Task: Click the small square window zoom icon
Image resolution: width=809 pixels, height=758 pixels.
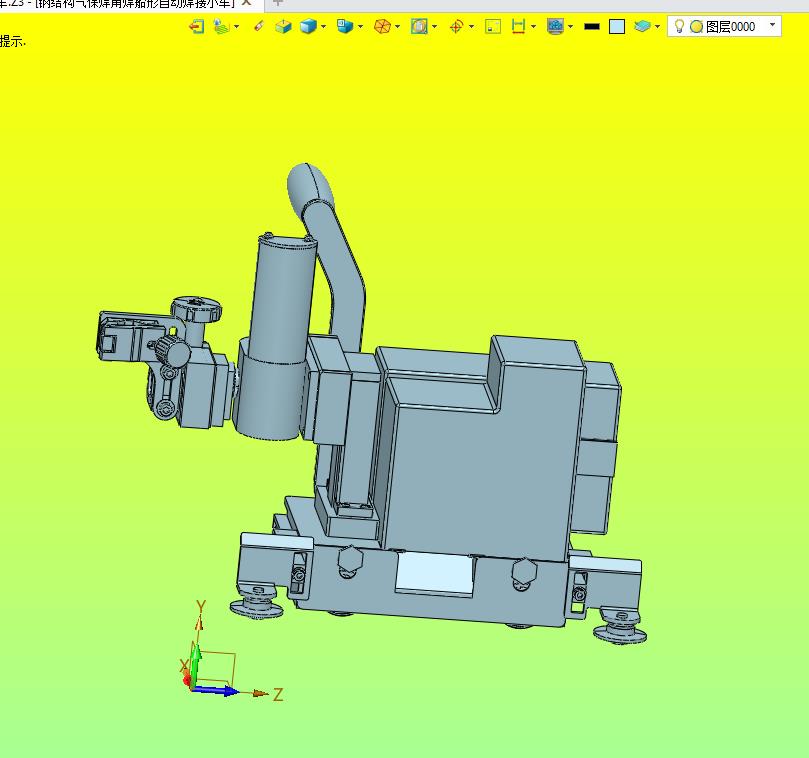Action: pos(493,26)
